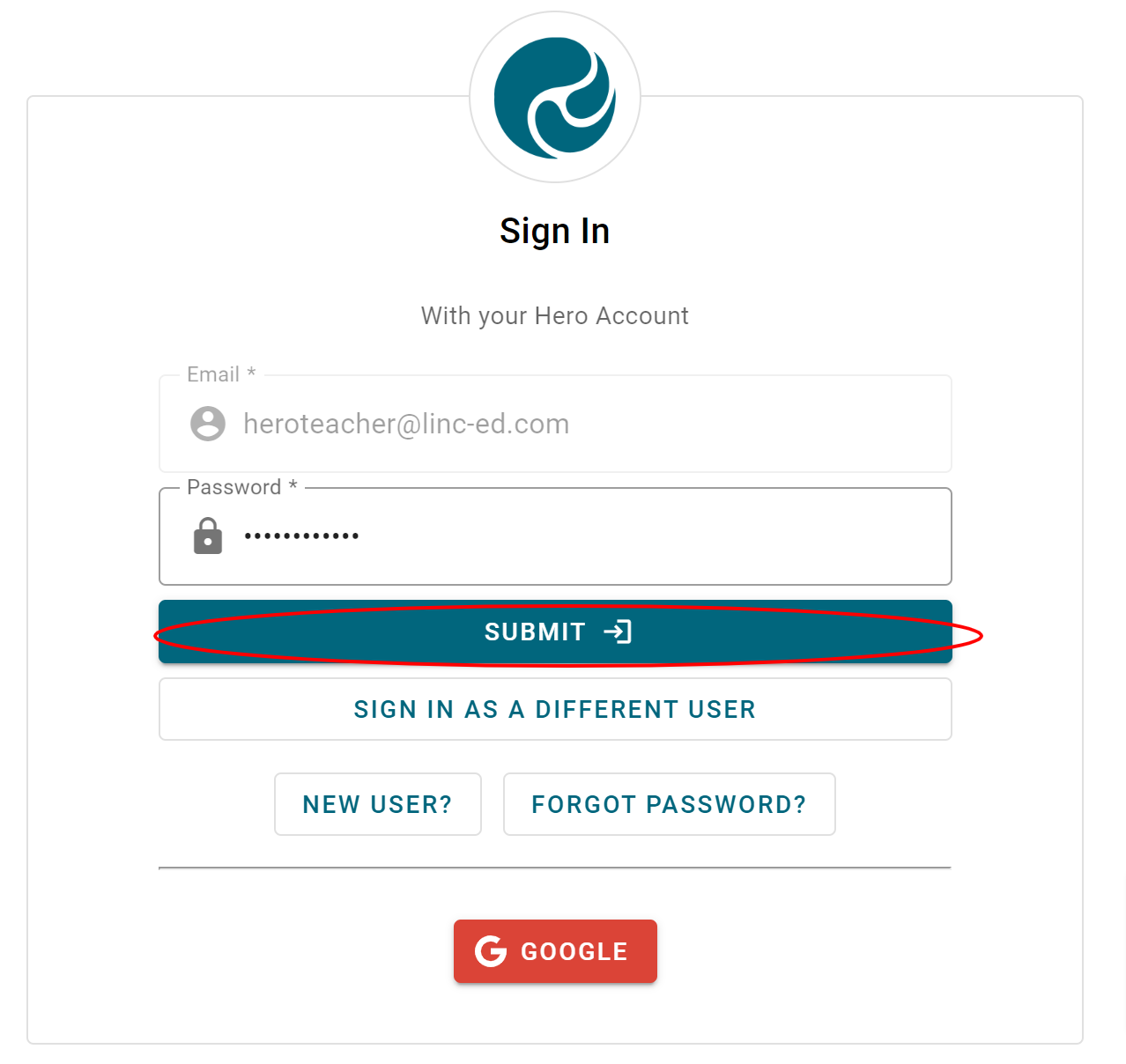Choose Sign In As A Different User
Screen dimensions: 1126x1064
tap(555, 709)
